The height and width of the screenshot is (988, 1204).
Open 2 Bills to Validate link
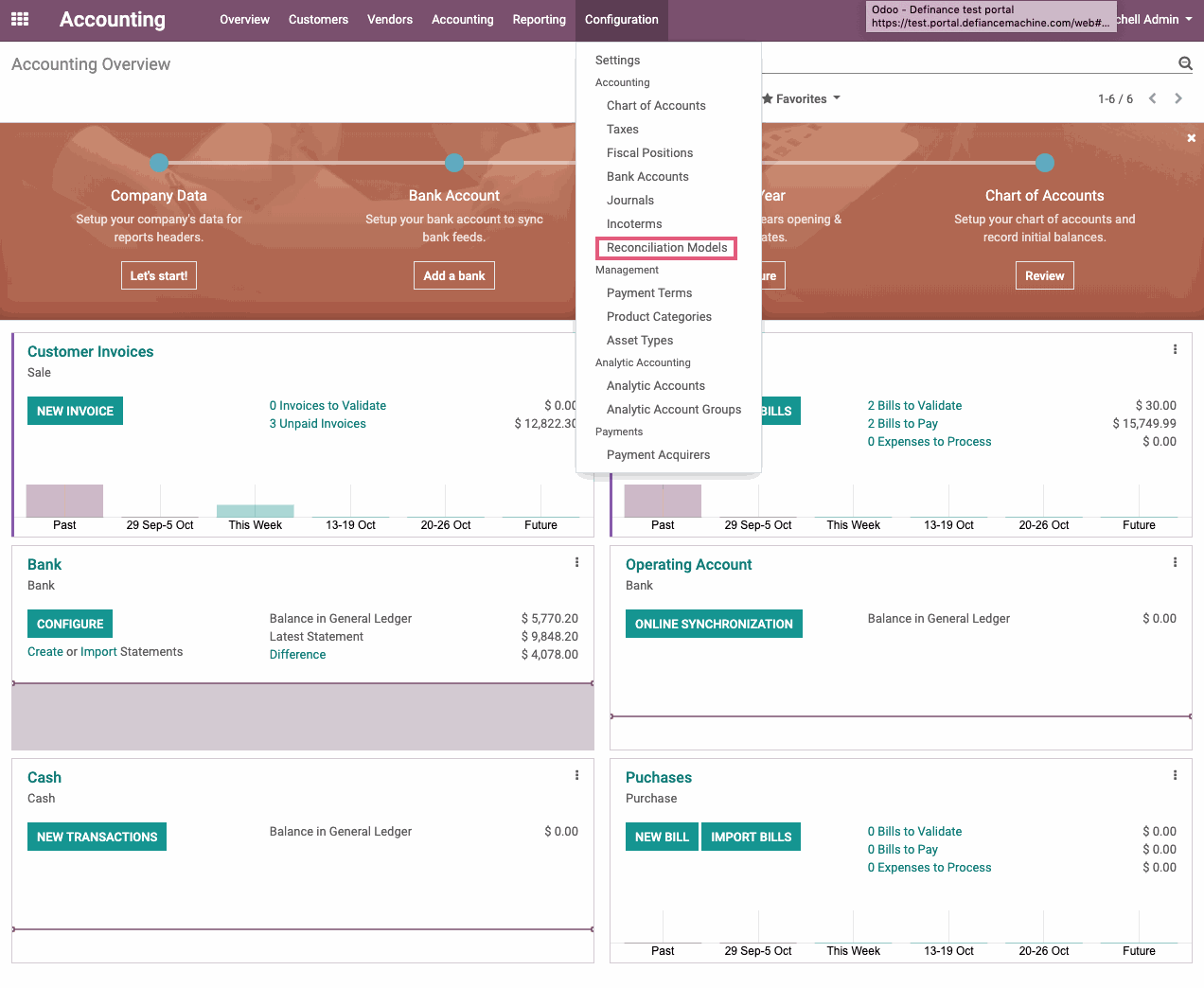[914, 405]
